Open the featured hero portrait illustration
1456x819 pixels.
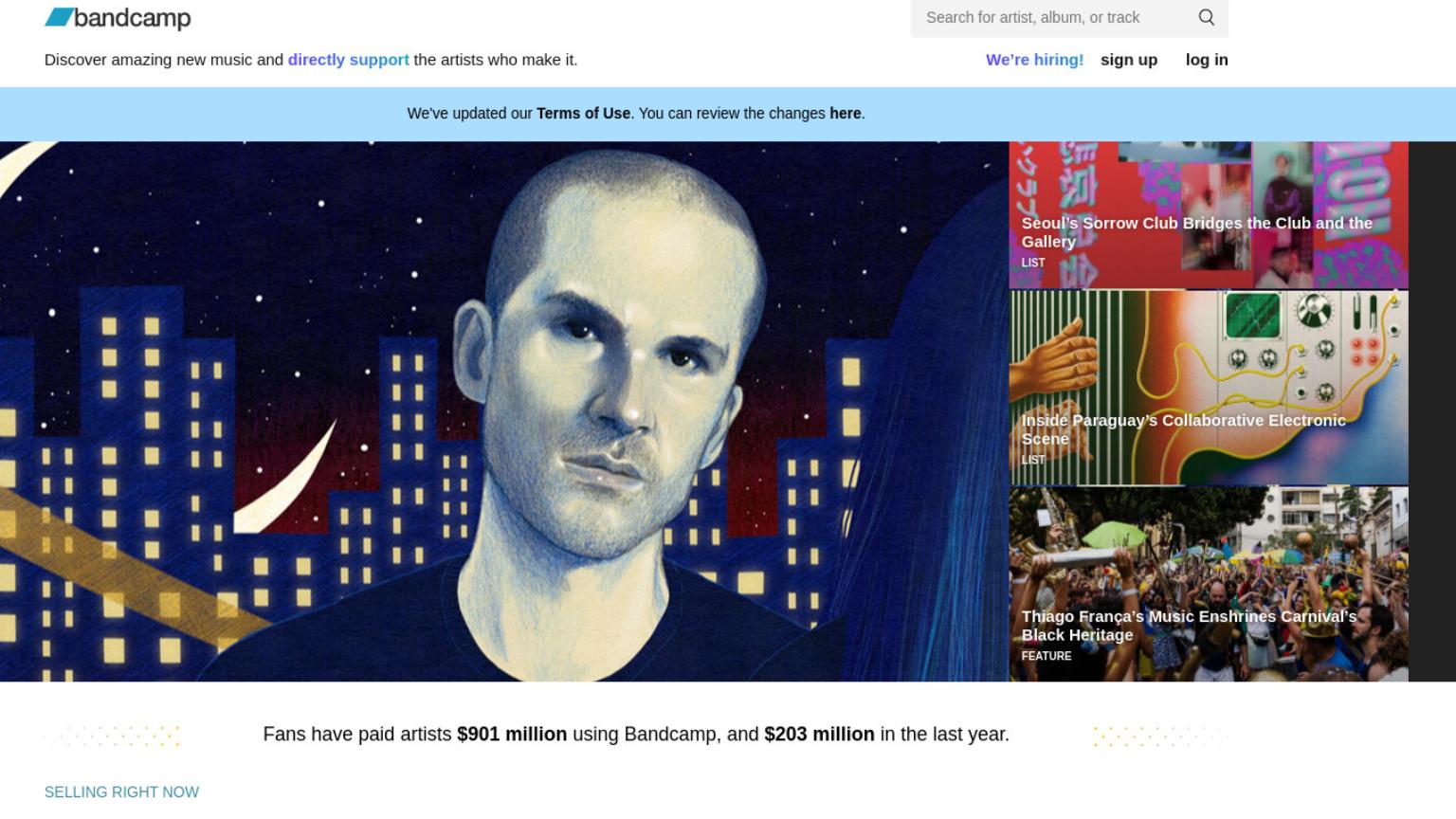pyautogui.click(x=504, y=411)
